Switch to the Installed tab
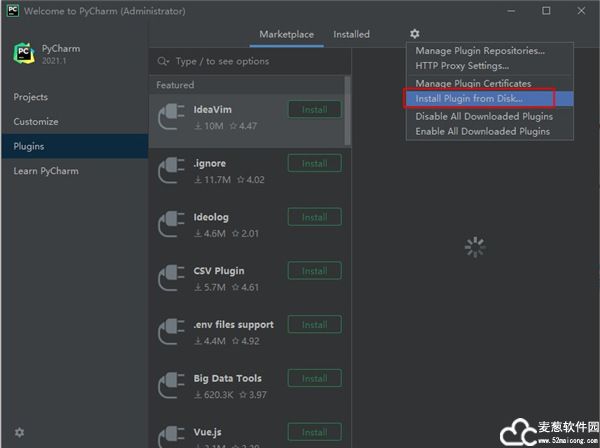 (351, 34)
